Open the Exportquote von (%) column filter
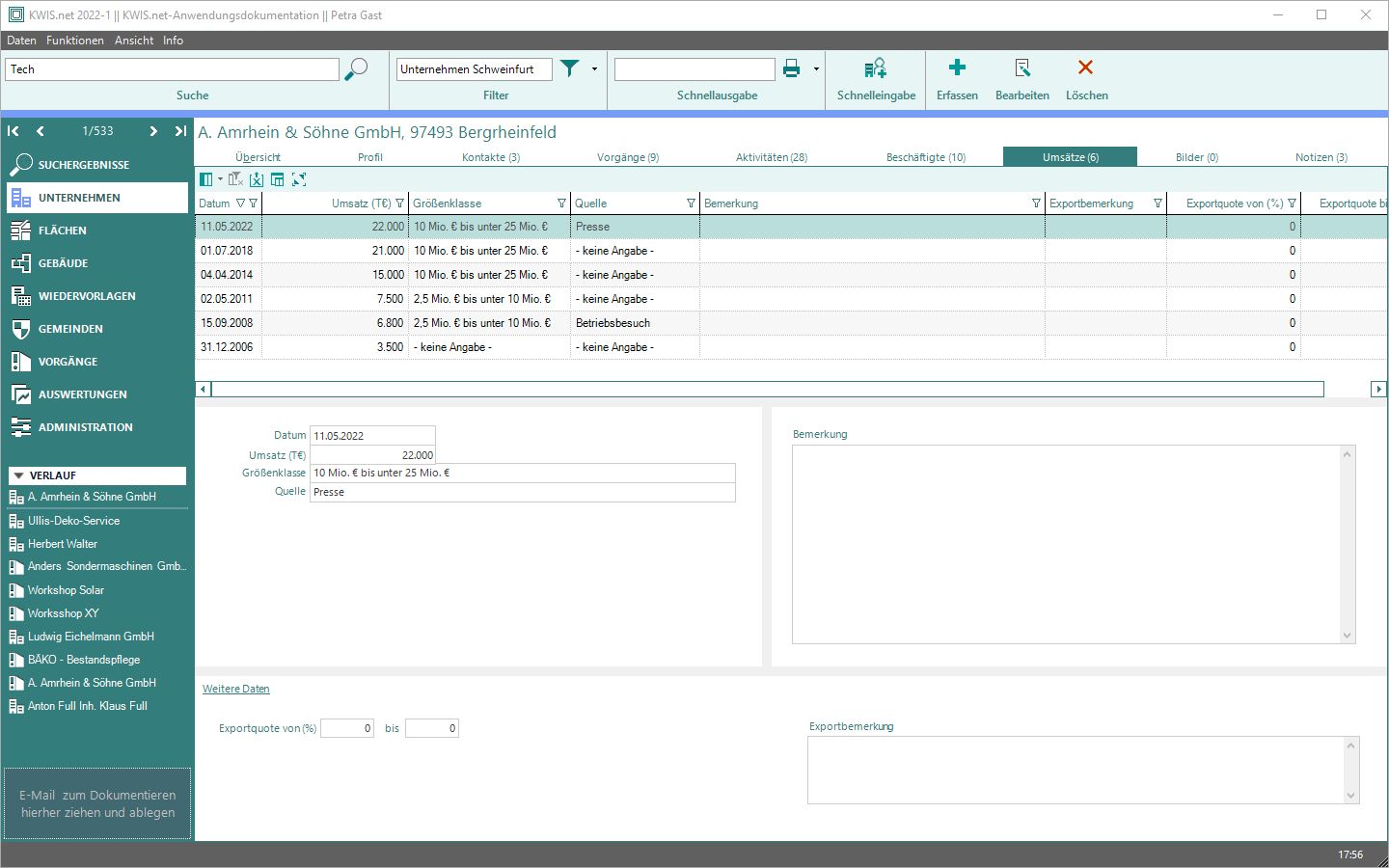 click(1292, 203)
